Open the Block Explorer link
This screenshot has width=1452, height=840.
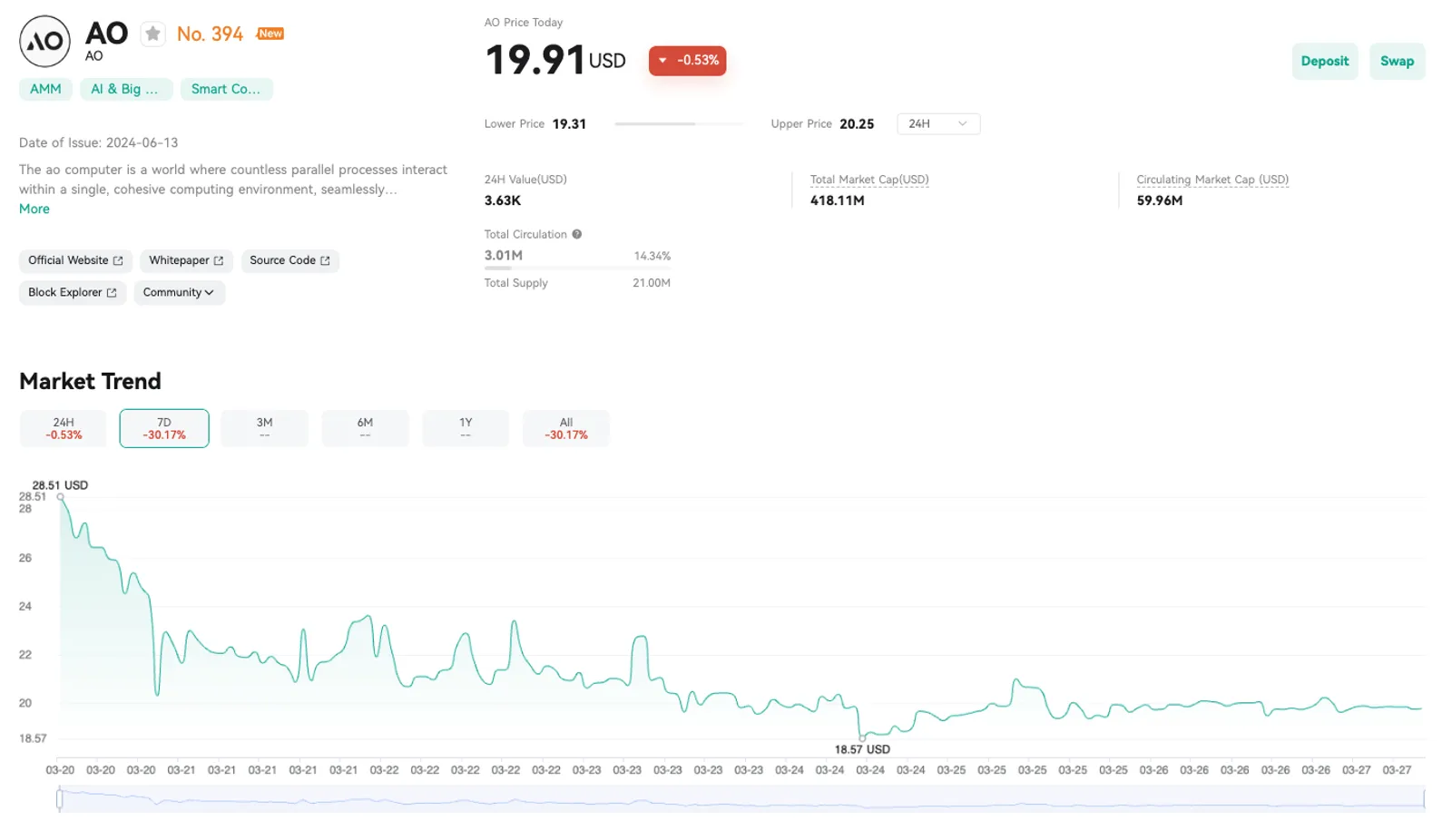tap(73, 292)
